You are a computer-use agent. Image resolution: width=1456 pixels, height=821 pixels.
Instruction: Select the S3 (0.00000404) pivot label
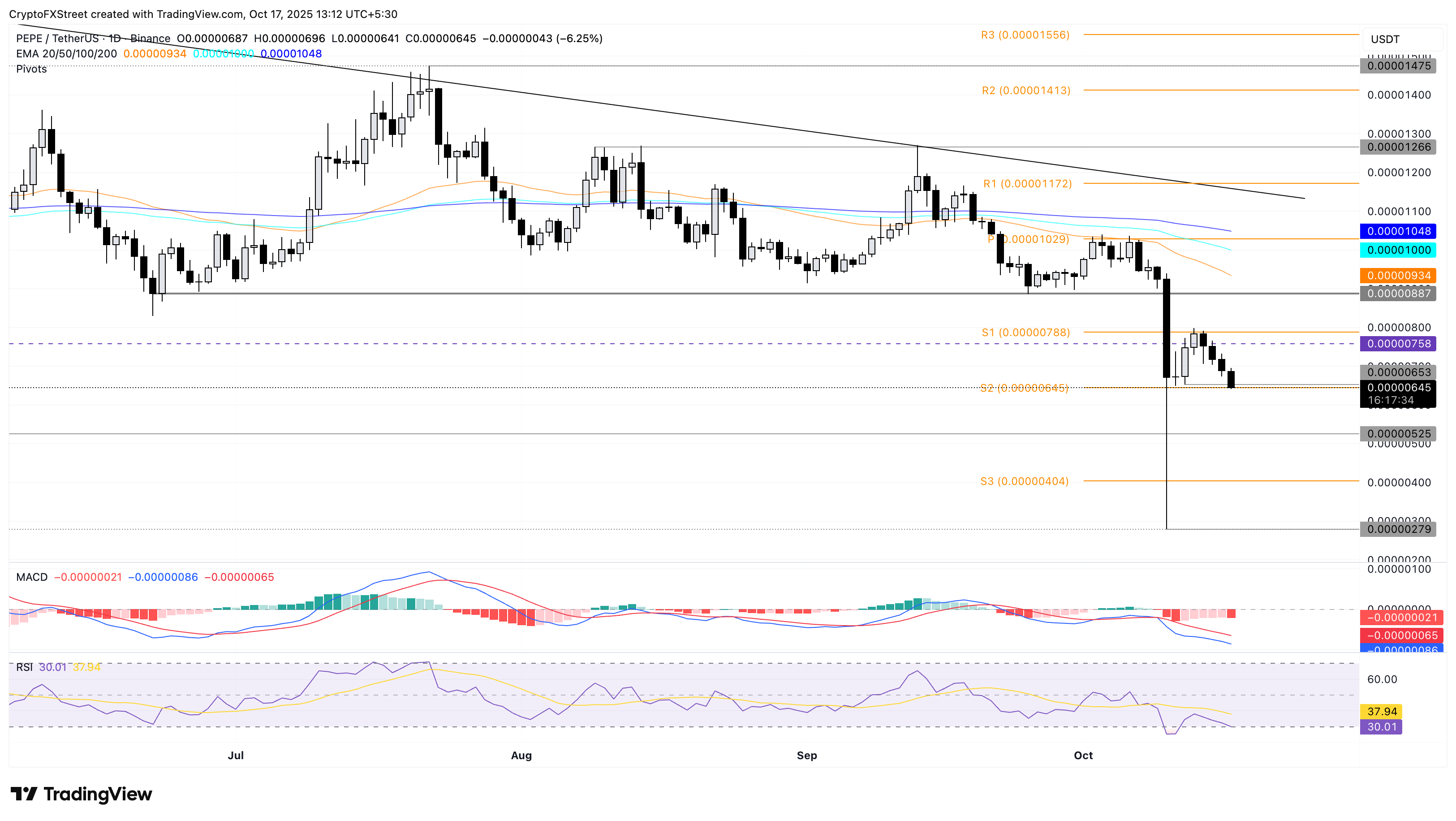[x=1024, y=481]
